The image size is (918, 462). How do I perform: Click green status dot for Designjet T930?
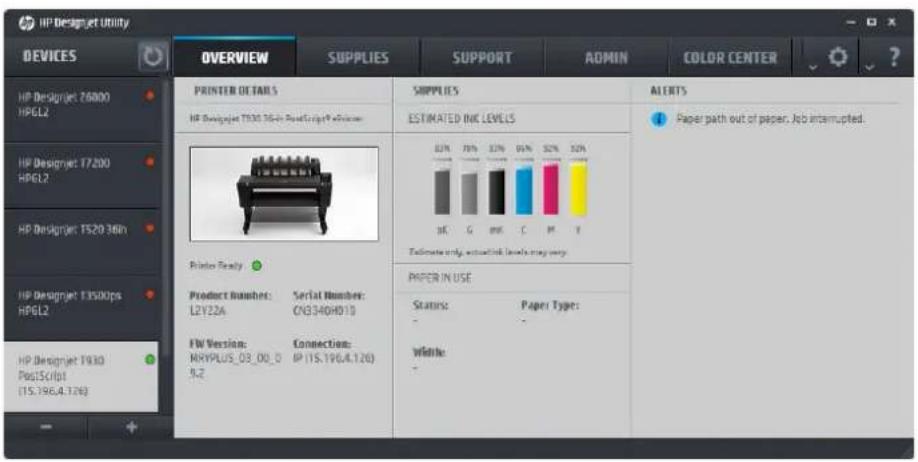[150, 360]
